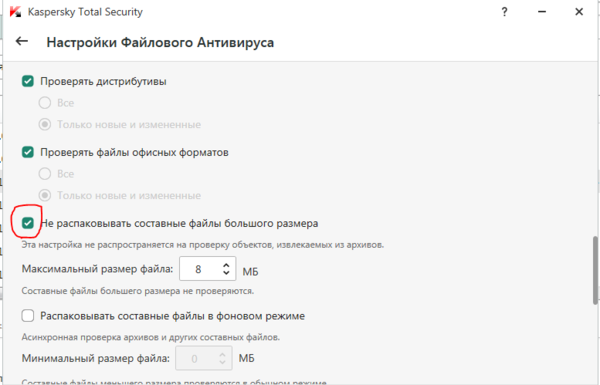Select 'Только новые и измененные' under дистрибутивы
The width and height of the screenshot is (600, 385).
(x=45, y=124)
